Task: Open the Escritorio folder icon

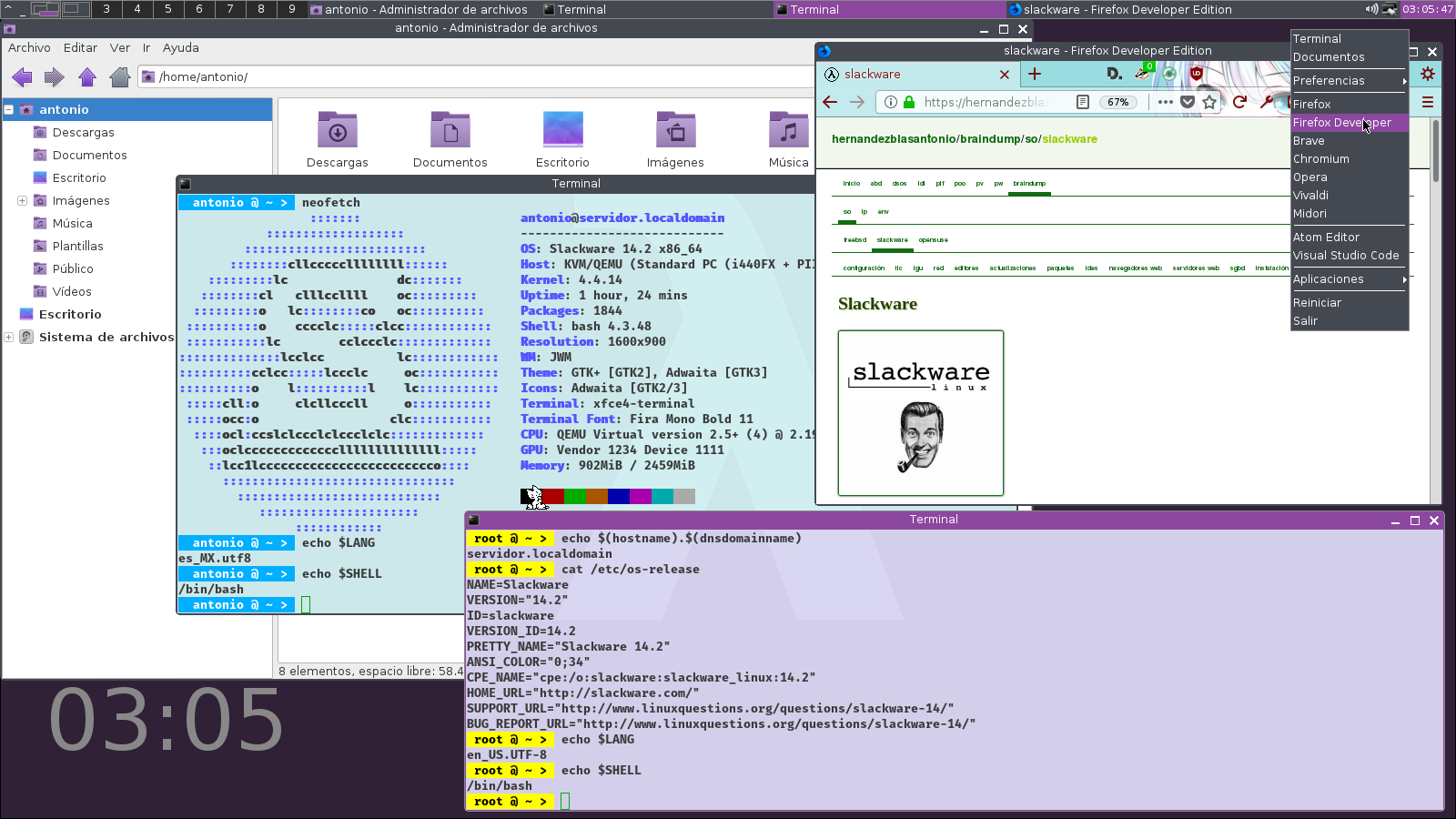Action: click(562, 140)
